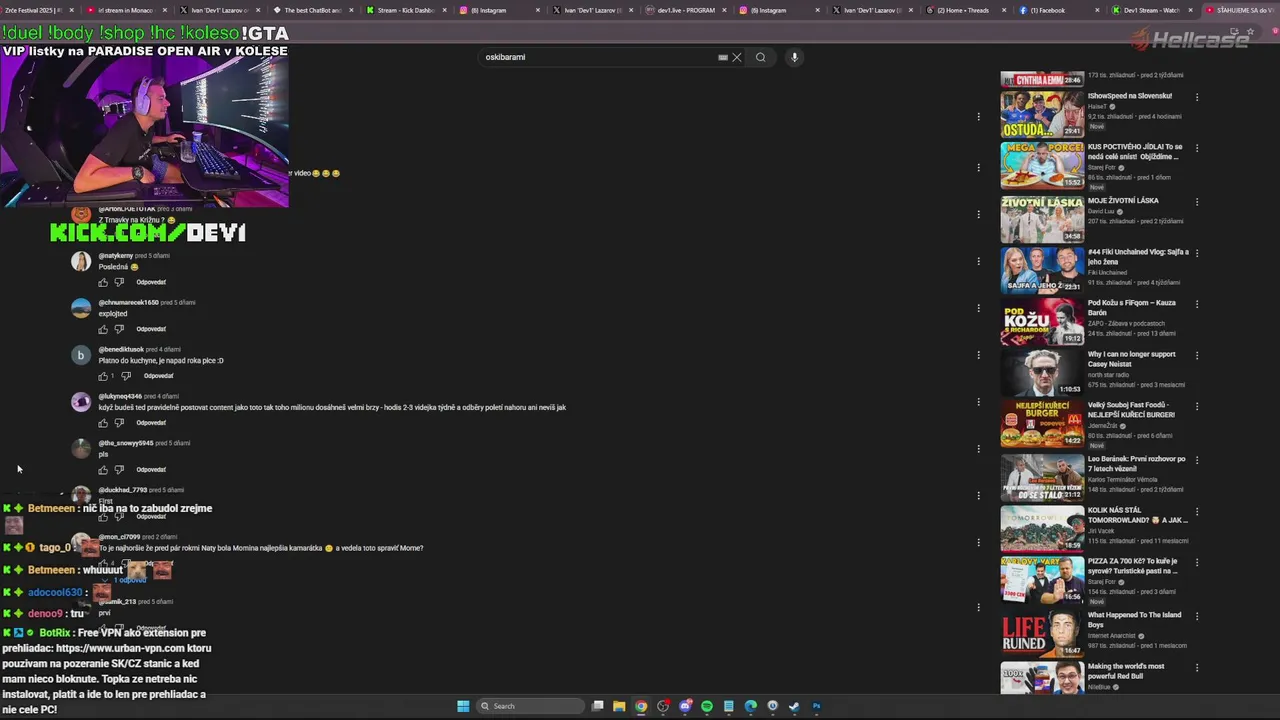Open options menu for Fiki Unchained Vlog video
The height and width of the screenshot is (720, 1280).
pyautogui.click(x=1197, y=253)
